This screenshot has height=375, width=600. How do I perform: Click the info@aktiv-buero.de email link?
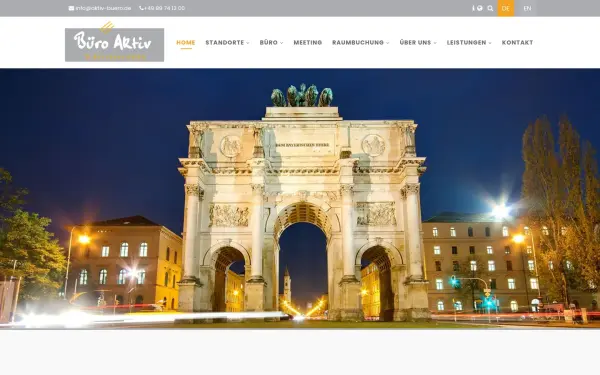pyautogui.click(x=103, y=8)
